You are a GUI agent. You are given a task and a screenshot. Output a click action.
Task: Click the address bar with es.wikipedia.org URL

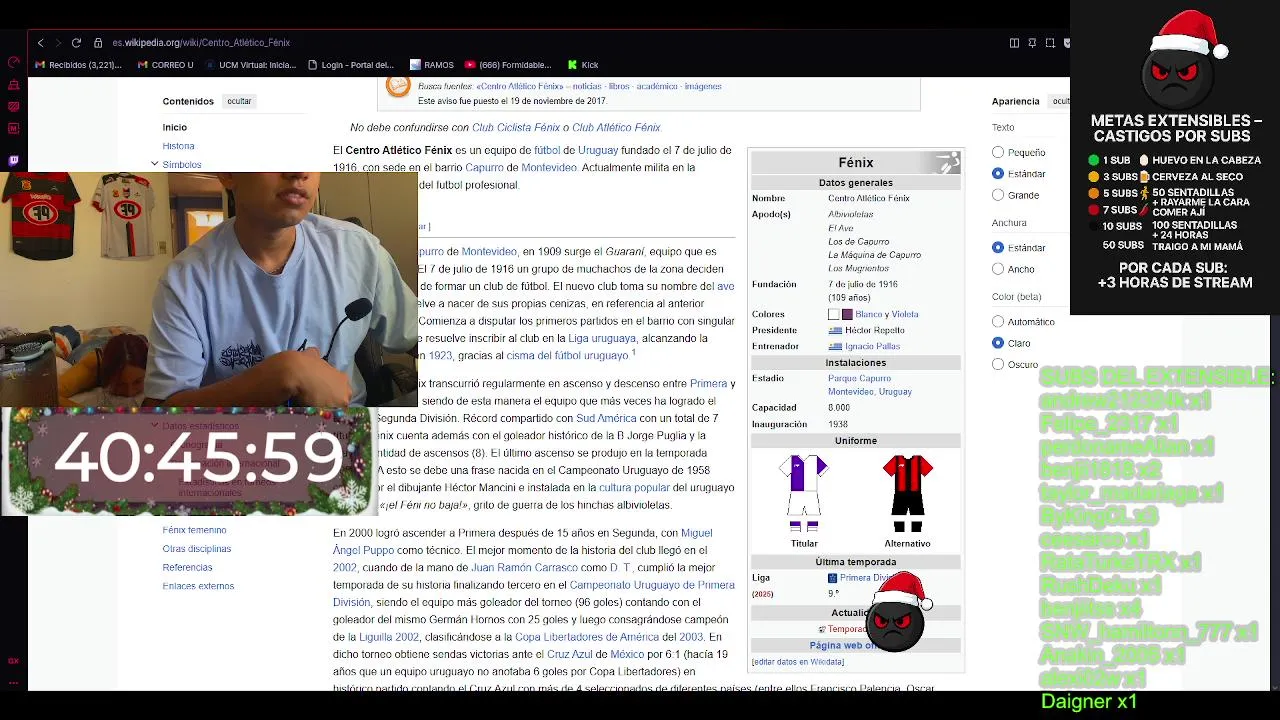201,43
